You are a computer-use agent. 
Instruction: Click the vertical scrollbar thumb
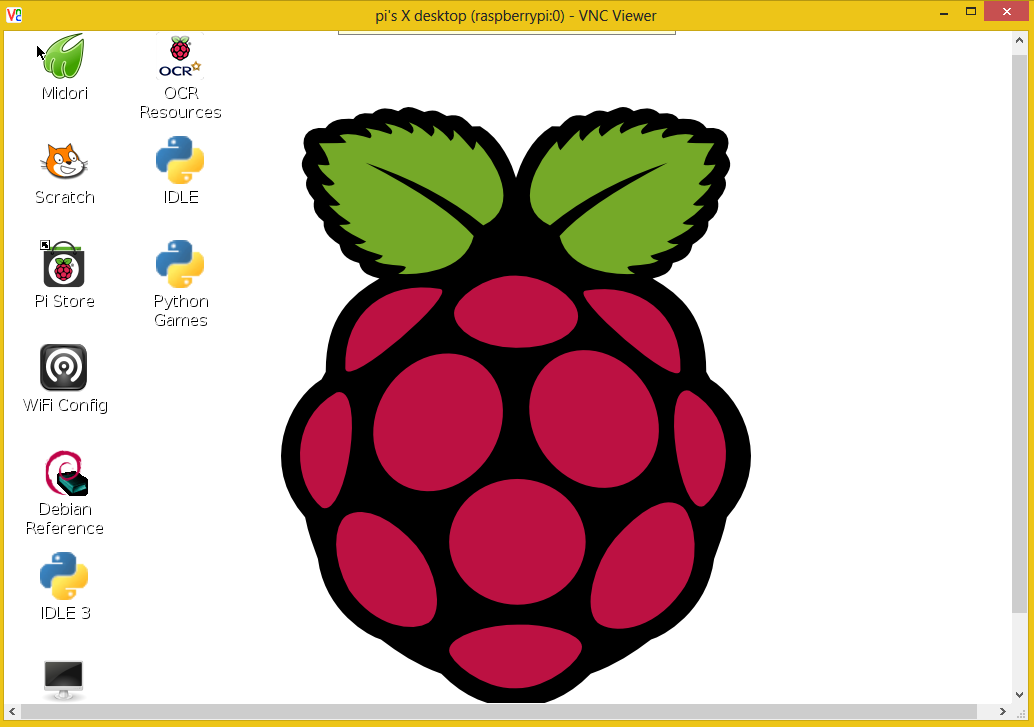pos(1019,333)
